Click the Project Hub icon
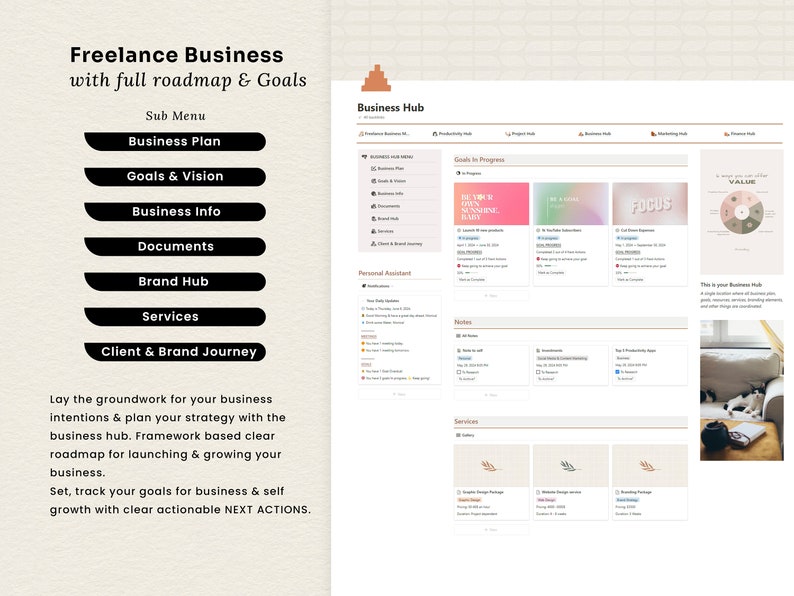Screen dimensions: 794x596 (507, 134)
